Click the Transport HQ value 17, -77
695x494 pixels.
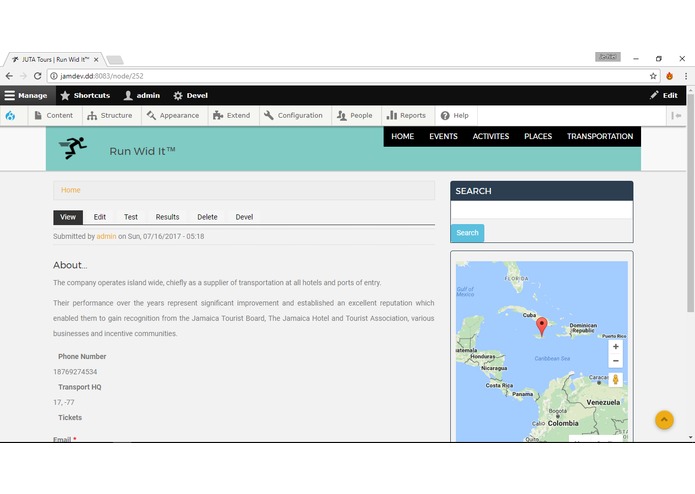(64, 402)
